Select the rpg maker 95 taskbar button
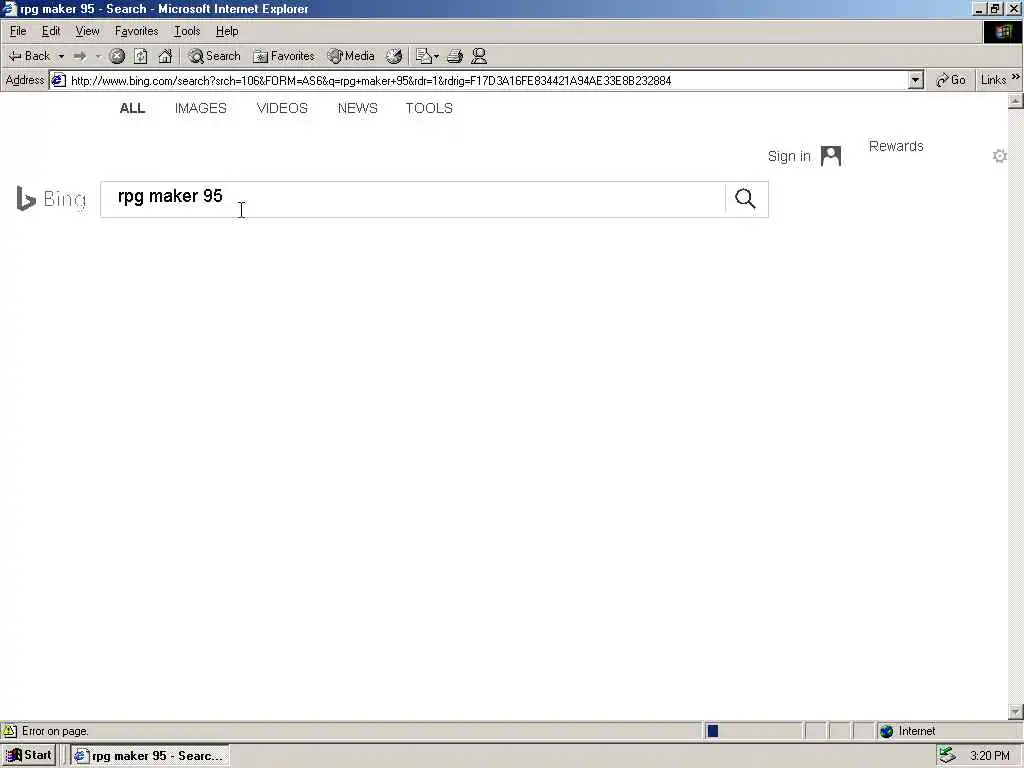This screenshot has height=768, width=1024. (x=150, y=756)
